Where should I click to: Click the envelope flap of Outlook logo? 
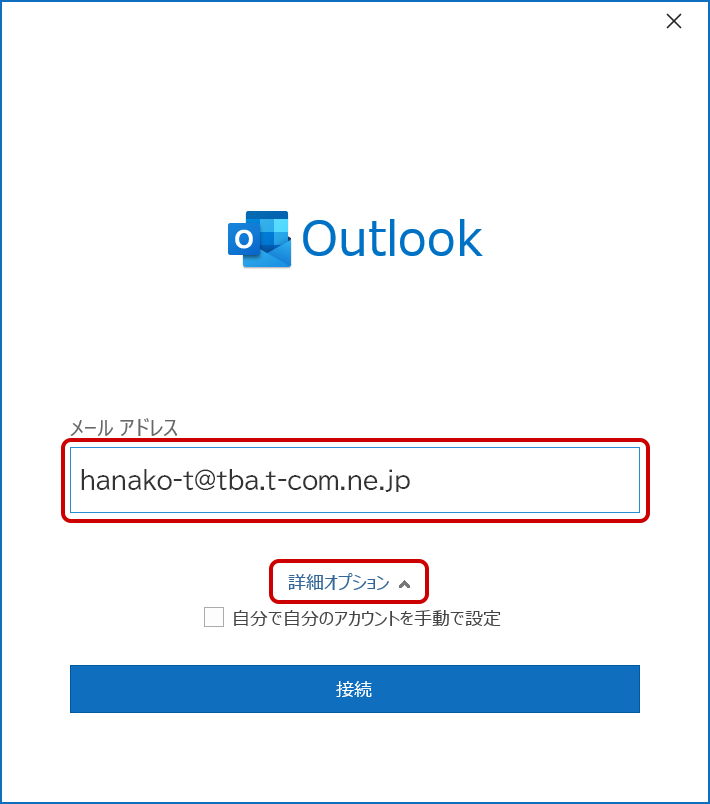click(268, 254)
